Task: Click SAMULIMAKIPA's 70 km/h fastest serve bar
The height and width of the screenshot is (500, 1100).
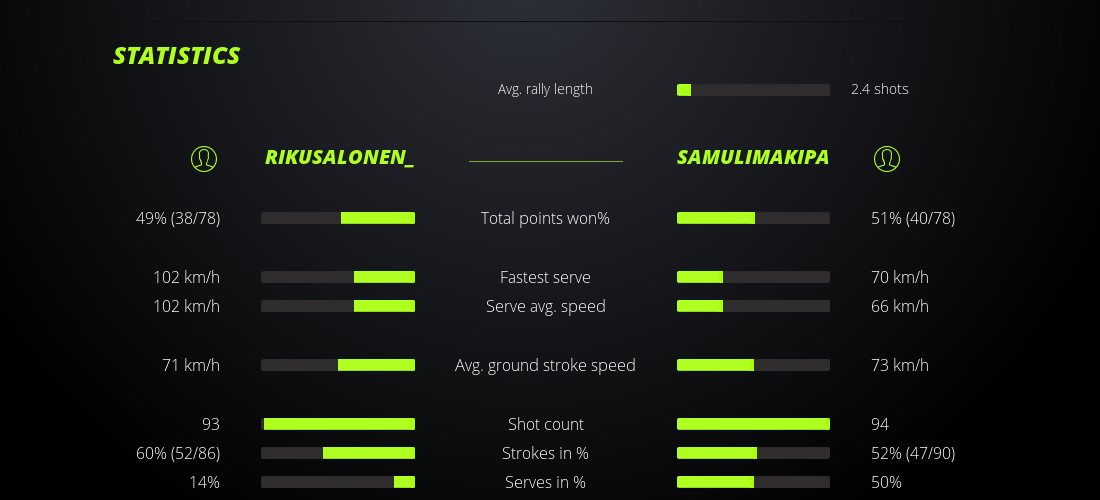Action: [753, 277]
